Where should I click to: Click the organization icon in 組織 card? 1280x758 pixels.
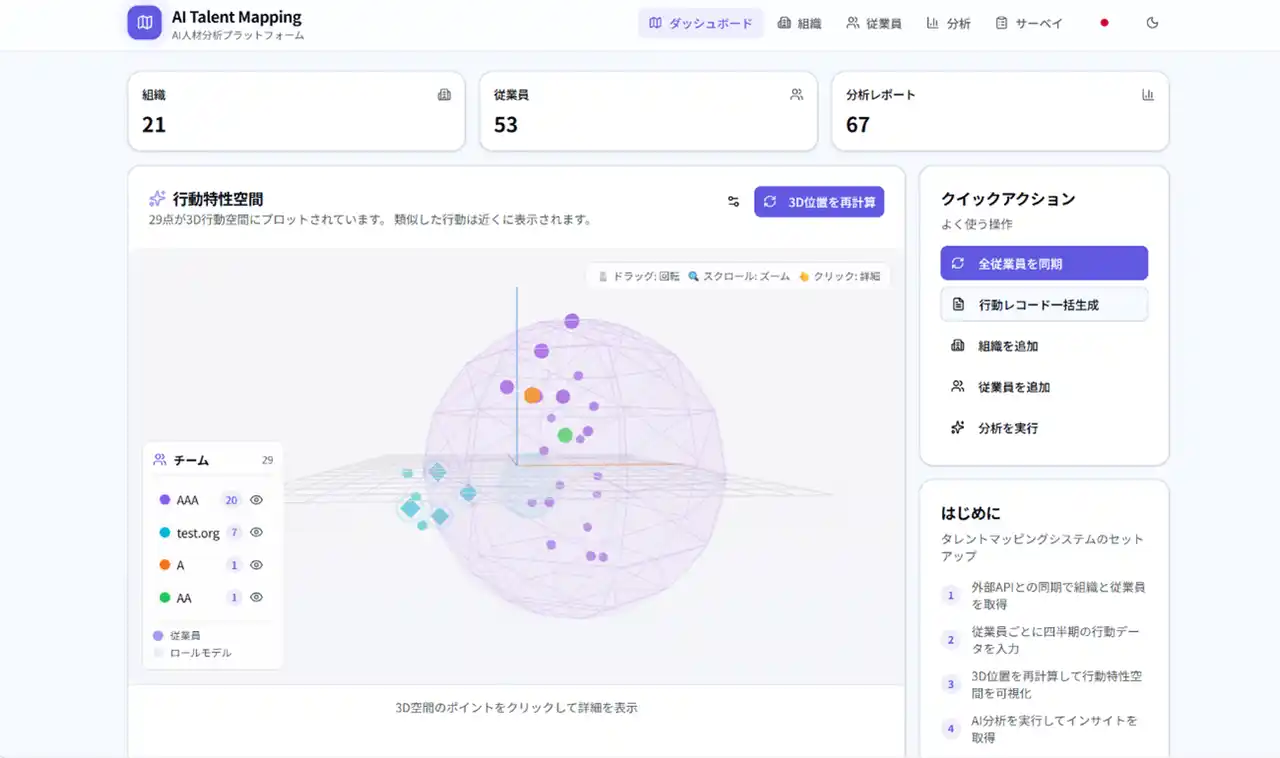(444, 95)
